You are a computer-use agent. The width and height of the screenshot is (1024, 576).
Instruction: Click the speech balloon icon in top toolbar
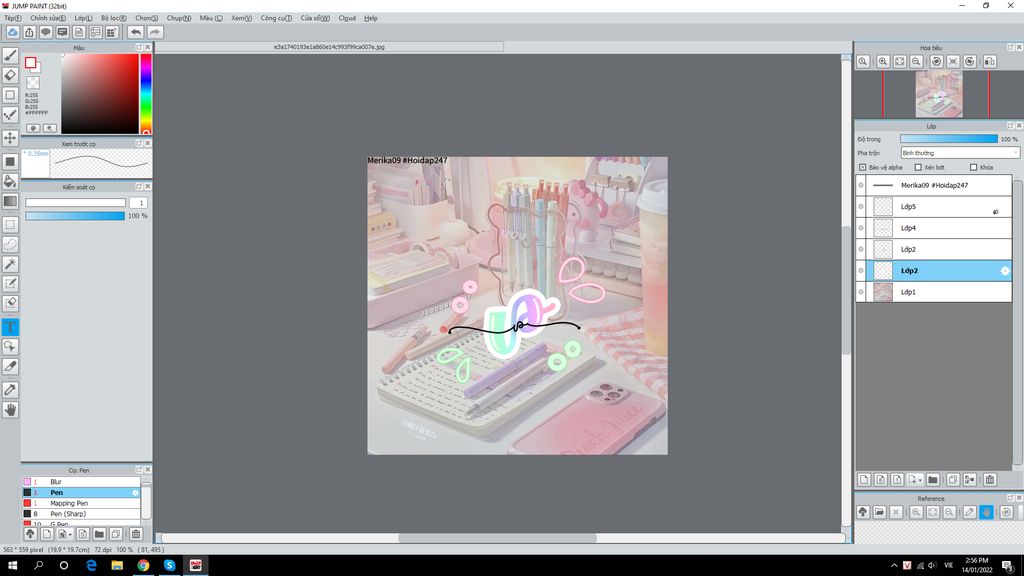pos(46,32)
